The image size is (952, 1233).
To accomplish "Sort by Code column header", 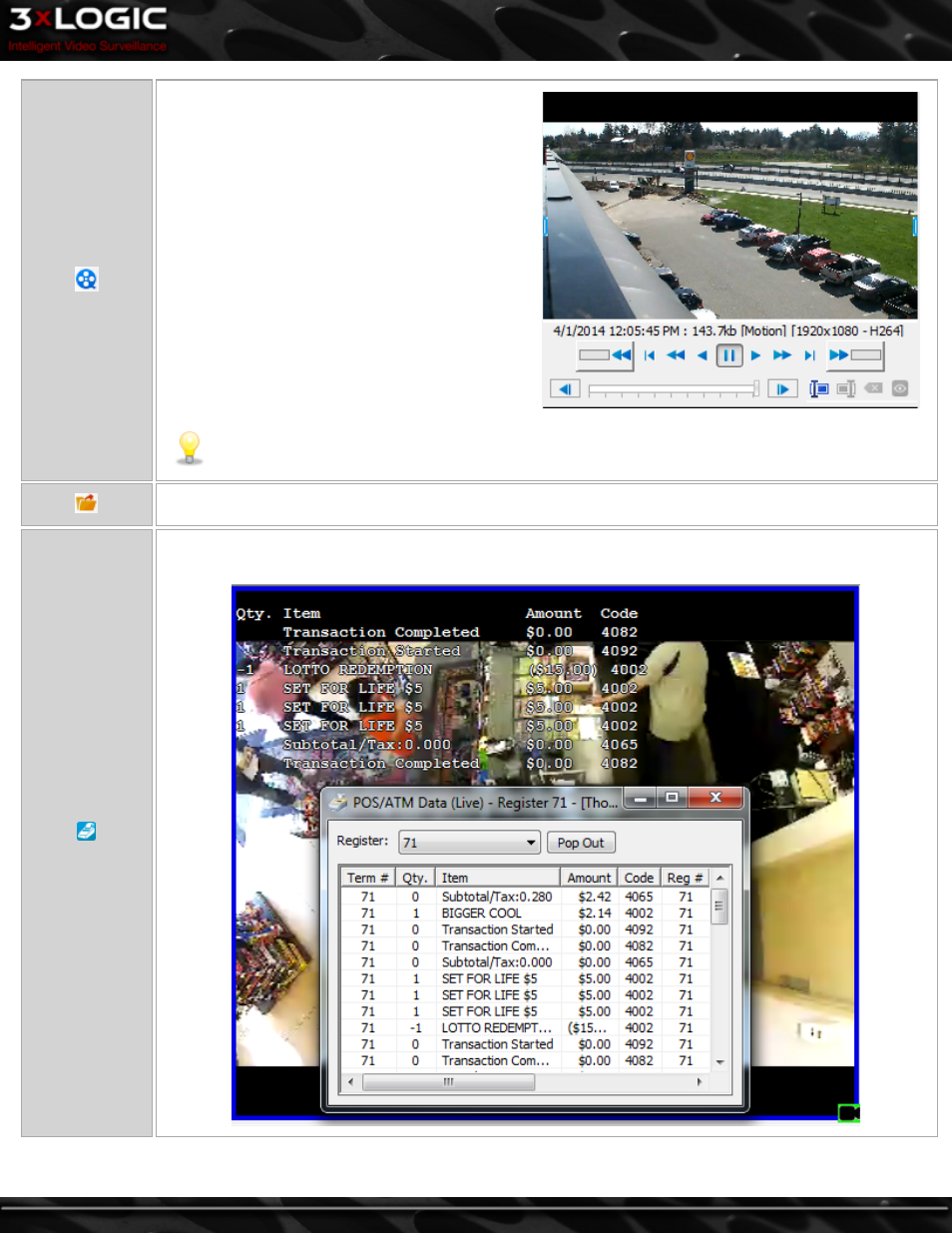I will 639,878.
